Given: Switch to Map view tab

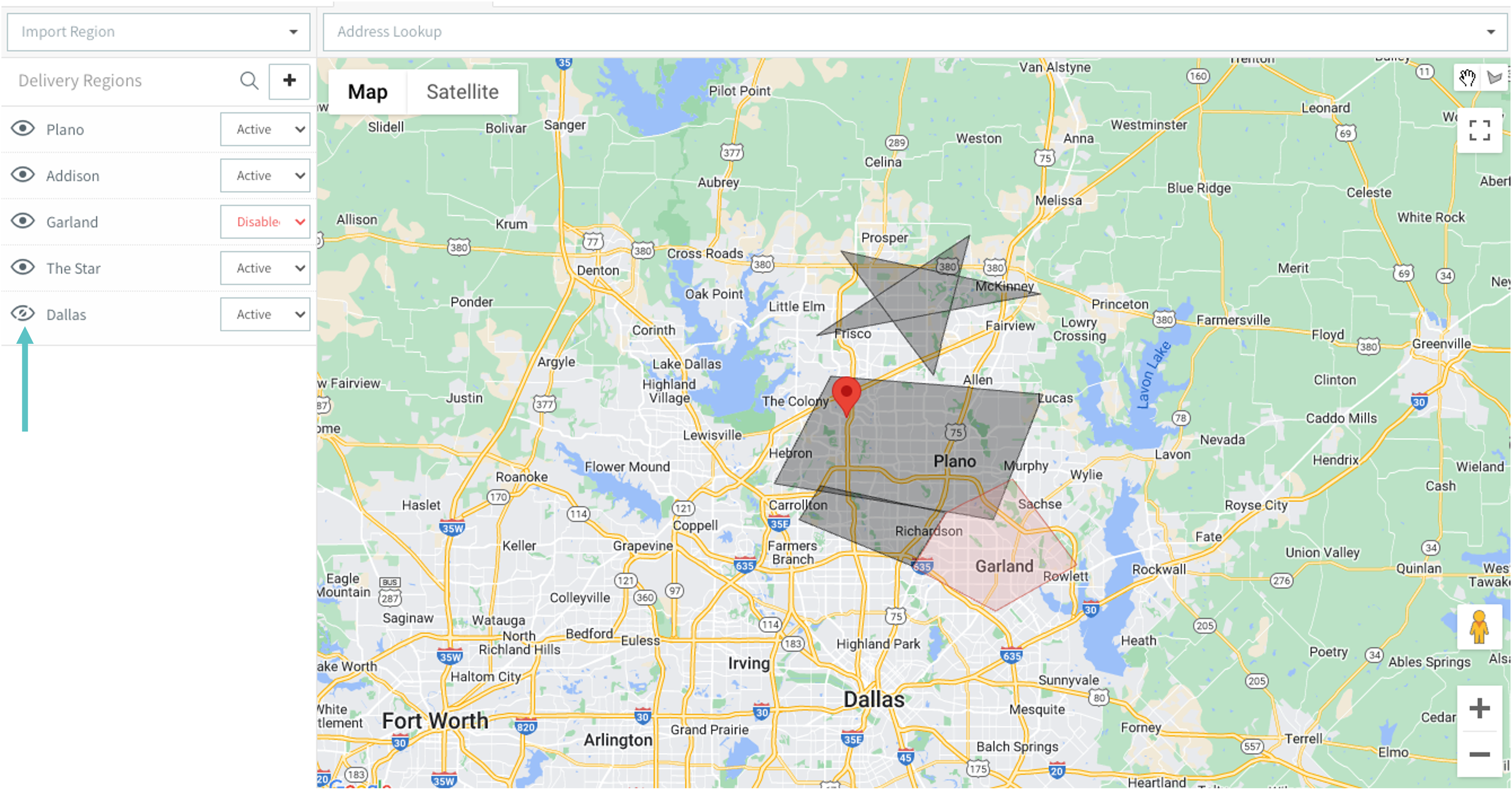Looking at the screenshot, I should coord(367,92).
